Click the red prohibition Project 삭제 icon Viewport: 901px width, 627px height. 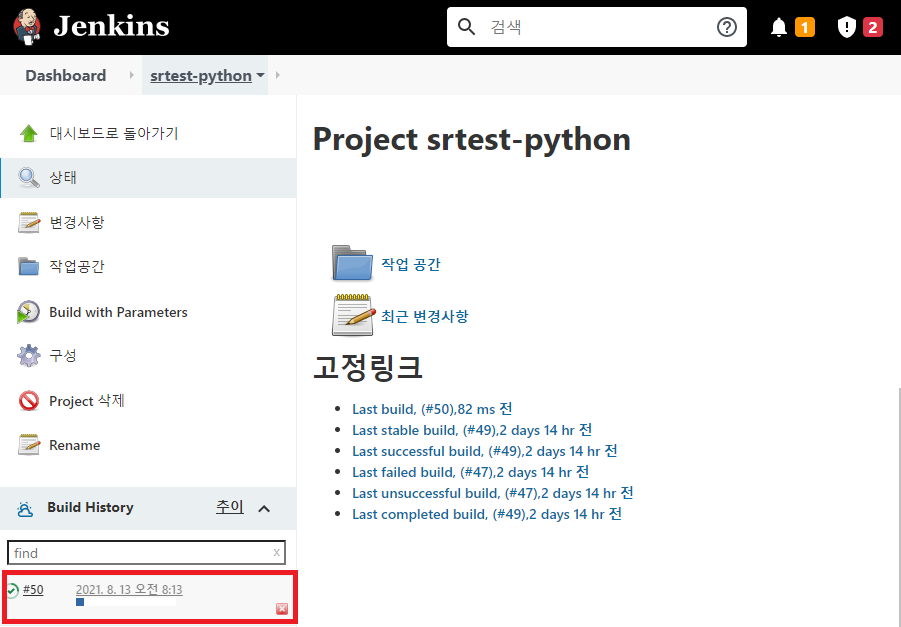click(29, 401)
